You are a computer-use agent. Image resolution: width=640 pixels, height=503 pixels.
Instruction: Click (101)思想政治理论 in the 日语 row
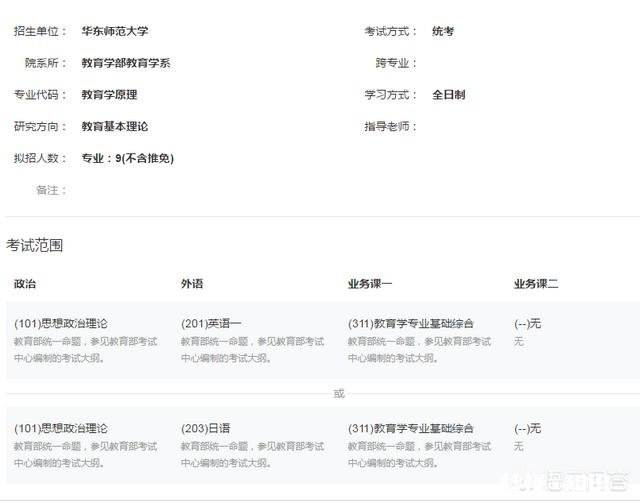click(61, 428)
